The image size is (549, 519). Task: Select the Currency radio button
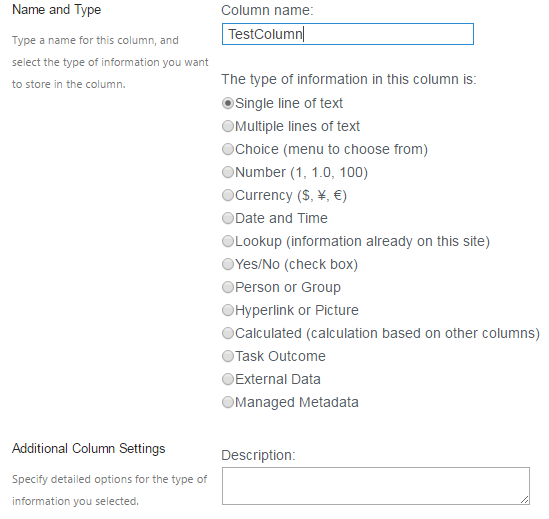click(x=228, y=195)
